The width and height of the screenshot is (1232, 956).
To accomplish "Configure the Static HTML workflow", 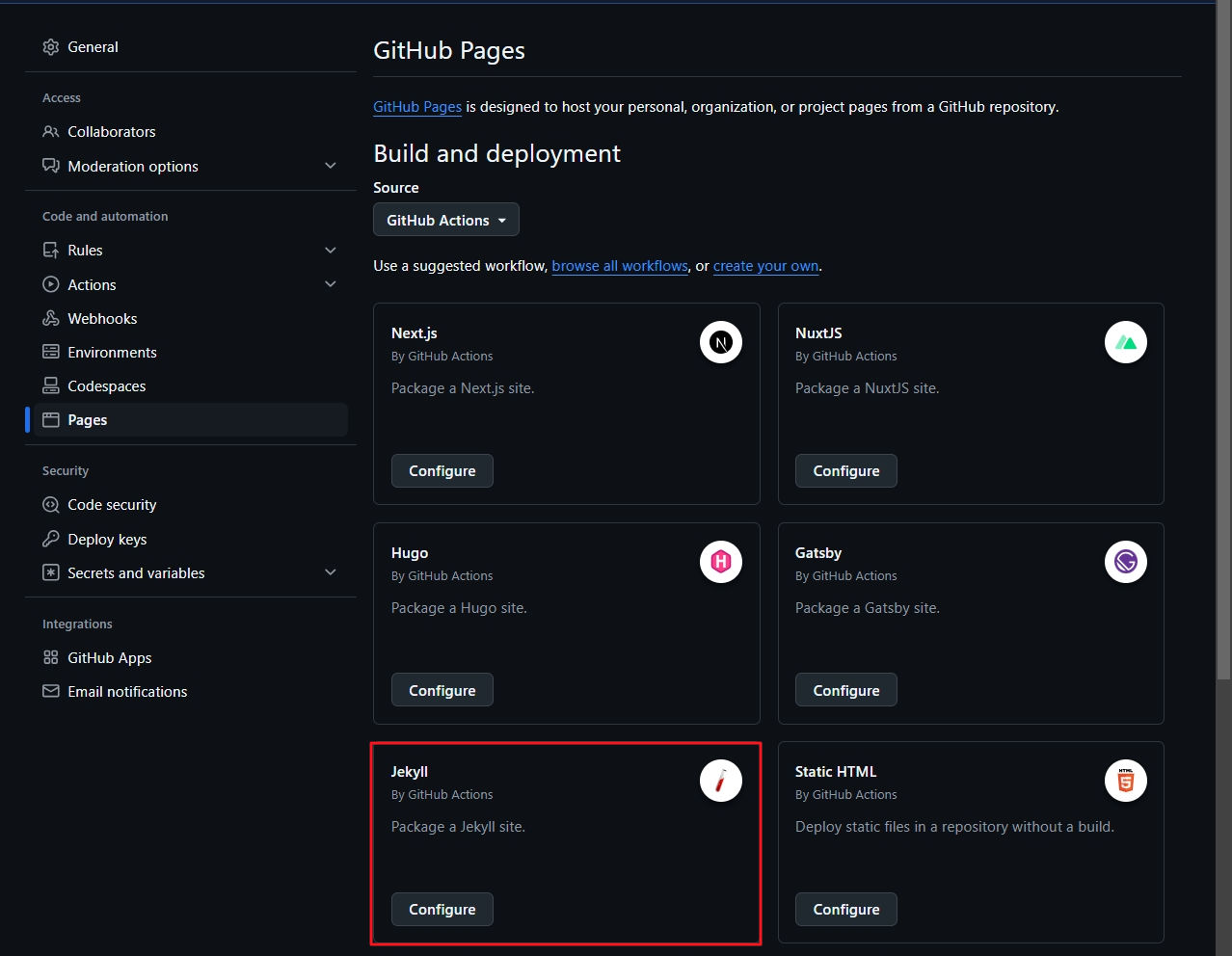I will pos(846,909).
